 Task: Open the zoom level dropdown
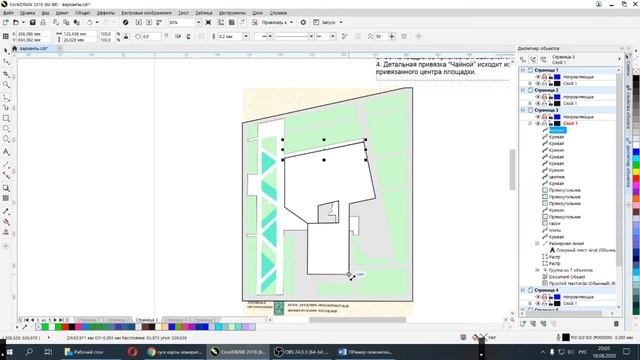pos(198,22)
